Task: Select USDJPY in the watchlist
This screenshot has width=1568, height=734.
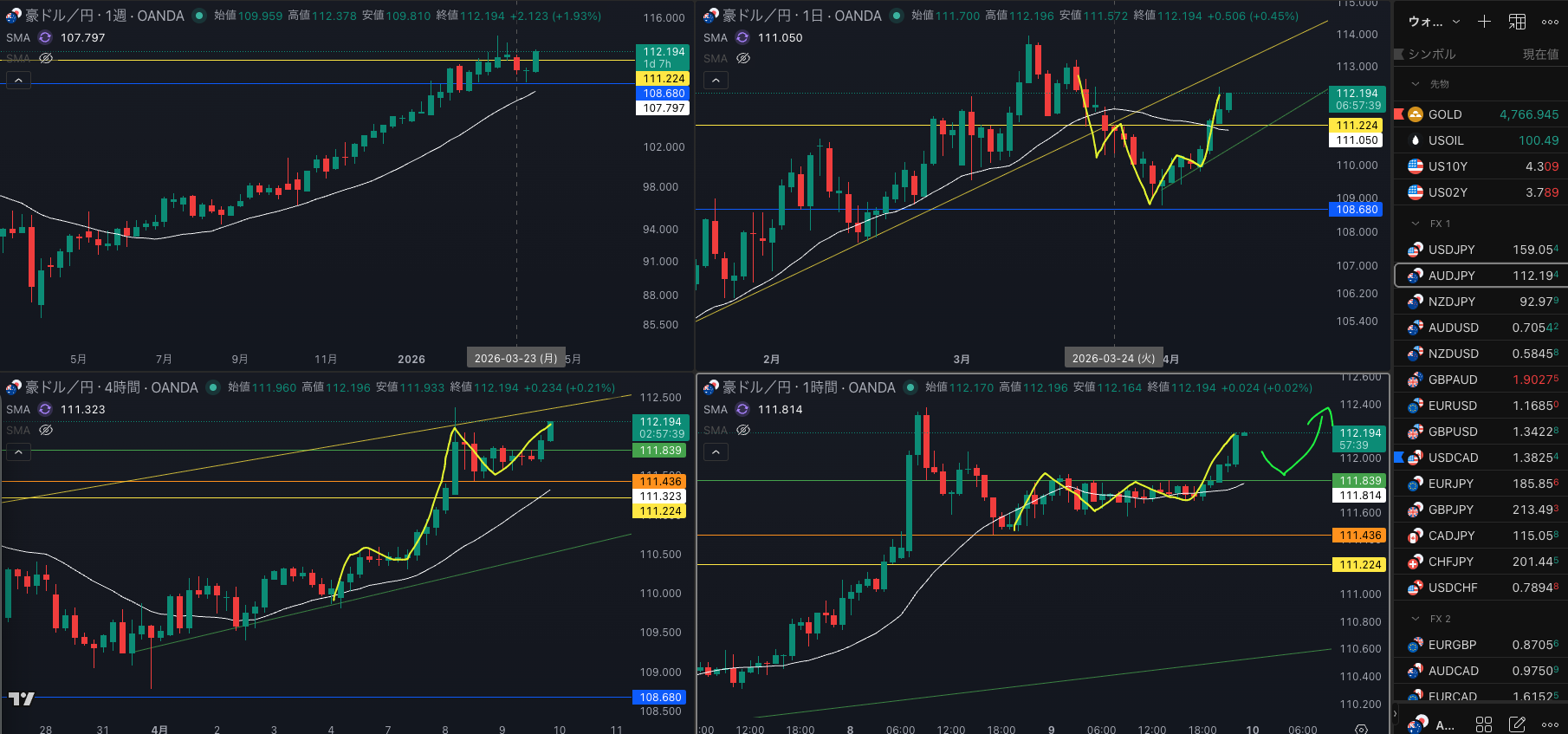Action: (x=1451, y=250)
